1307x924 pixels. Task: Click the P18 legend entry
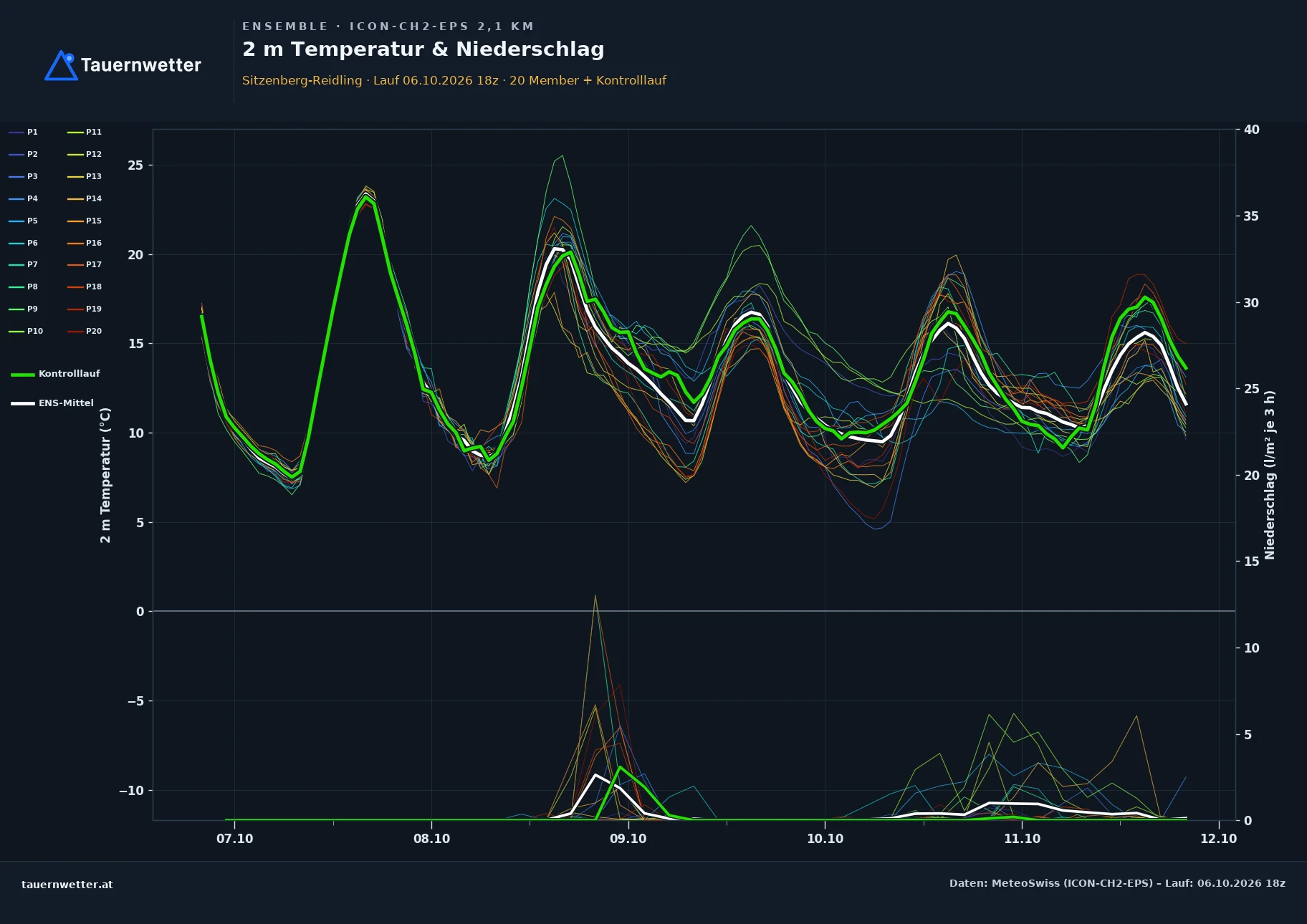(85, 287)
